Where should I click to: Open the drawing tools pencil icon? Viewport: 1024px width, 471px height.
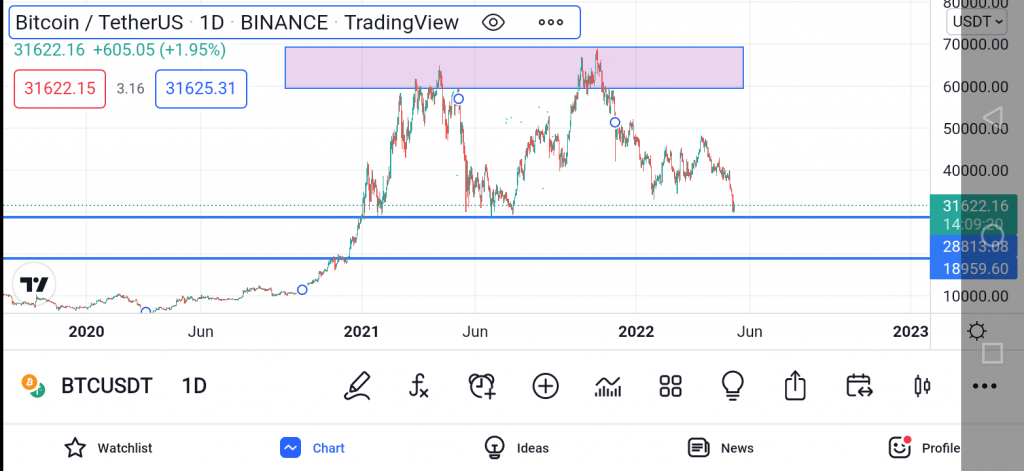point(357,385)
